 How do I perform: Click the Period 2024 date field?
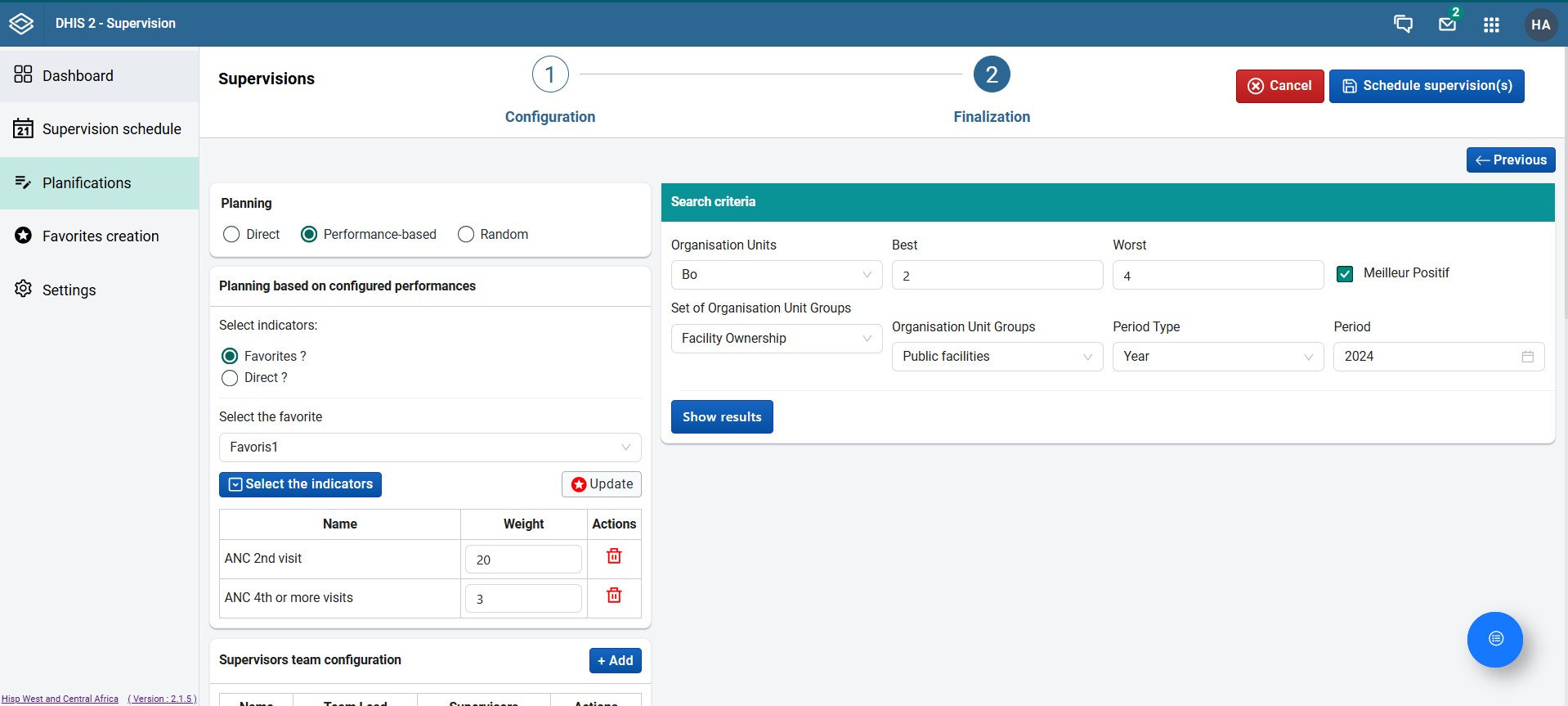(1439, 357)
